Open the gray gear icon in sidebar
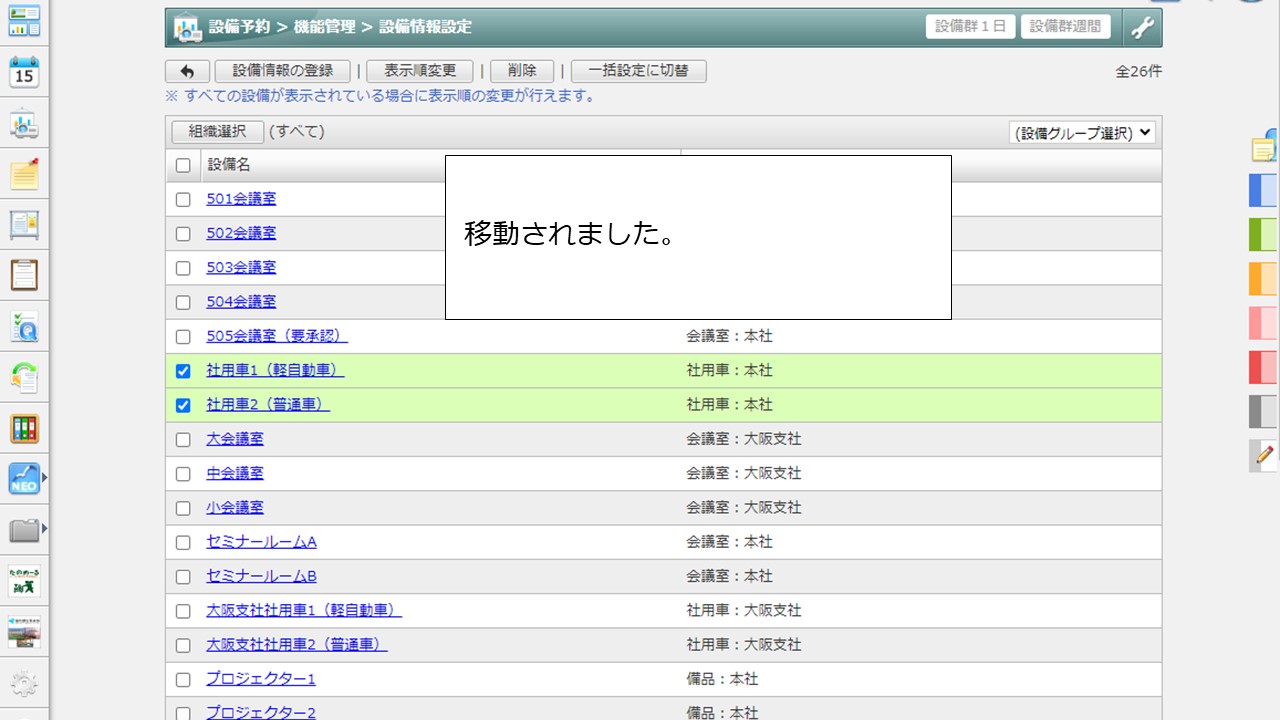The image size is (1280, 720). 24,684
